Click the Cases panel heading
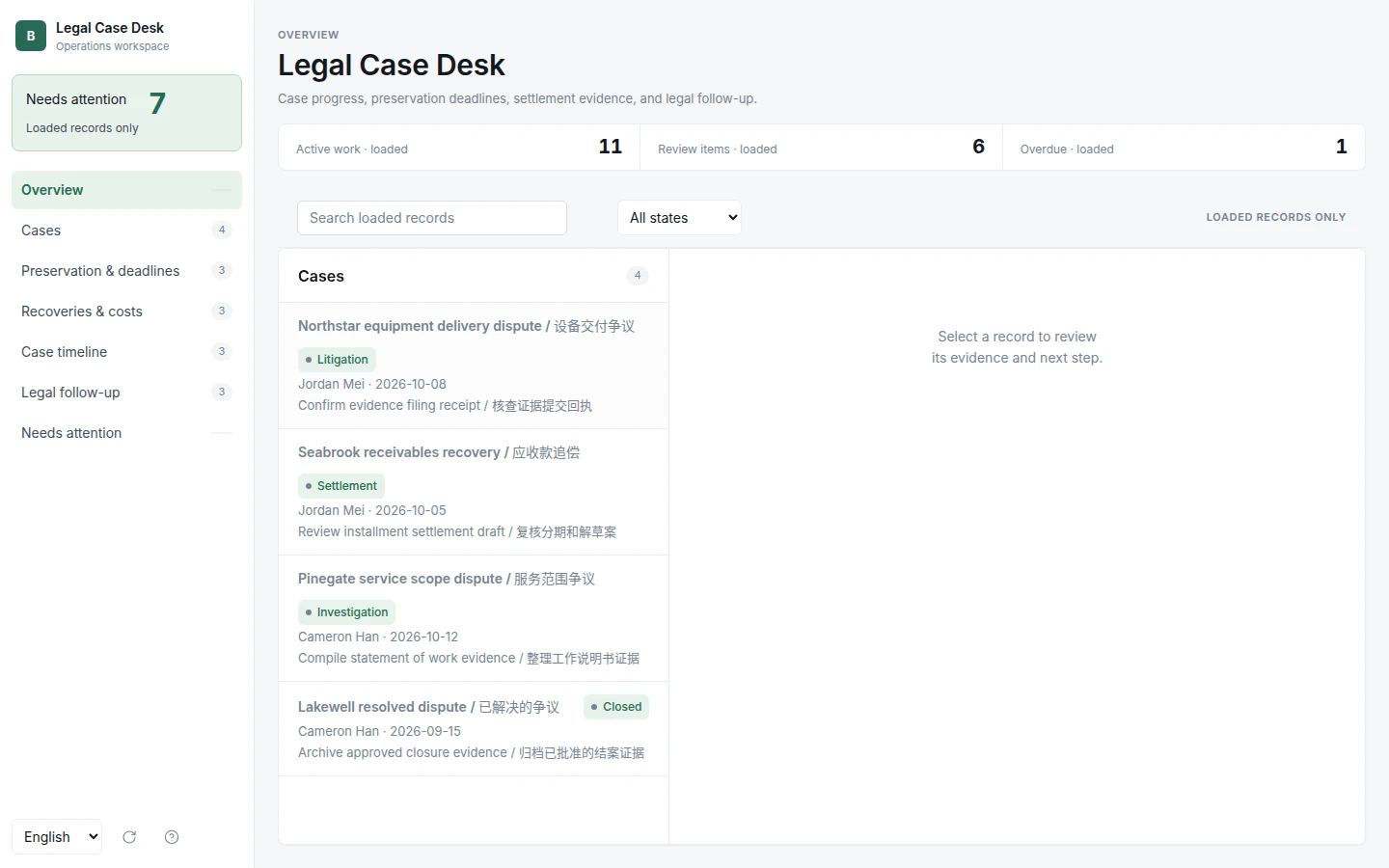This screenshot has height=868, width=1389. point(321,276)
